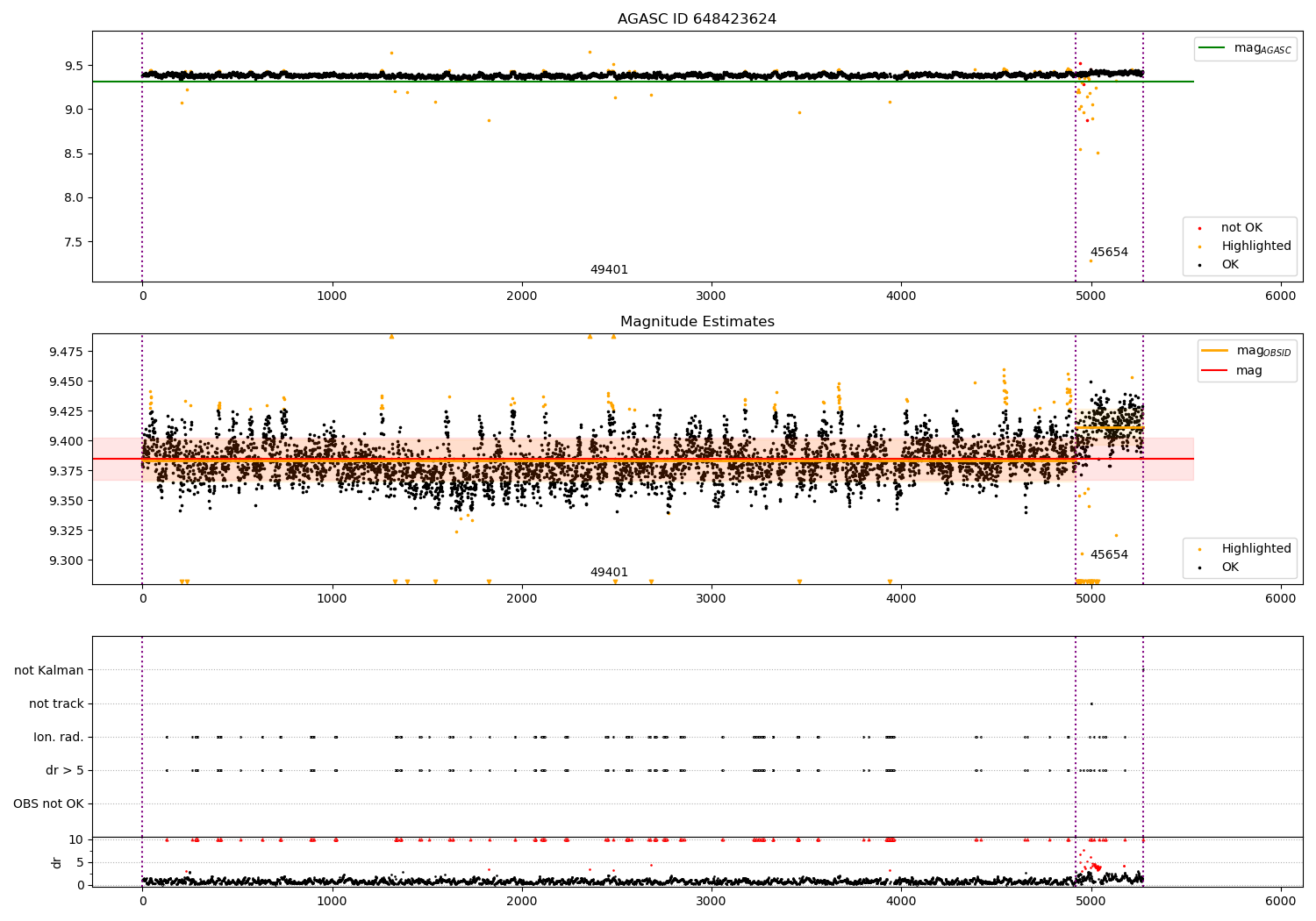Click the 9.475 tick label on middle plot
Image resolution: width=1316 pixels, height=921 pixels.
point(67,352)
